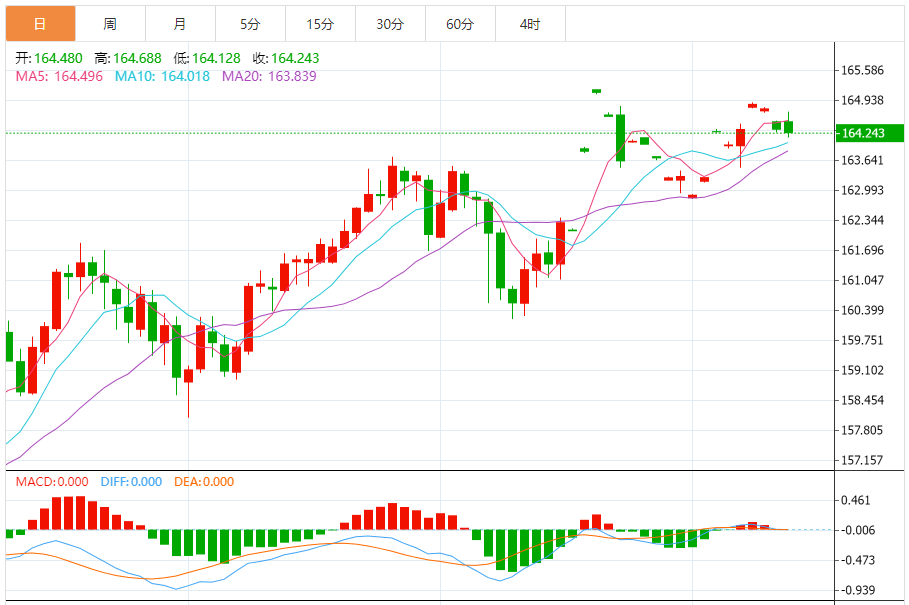909x605 pixels.
Task: Switch to the 周 weekly tab
Action: click(x=111, y=24)
